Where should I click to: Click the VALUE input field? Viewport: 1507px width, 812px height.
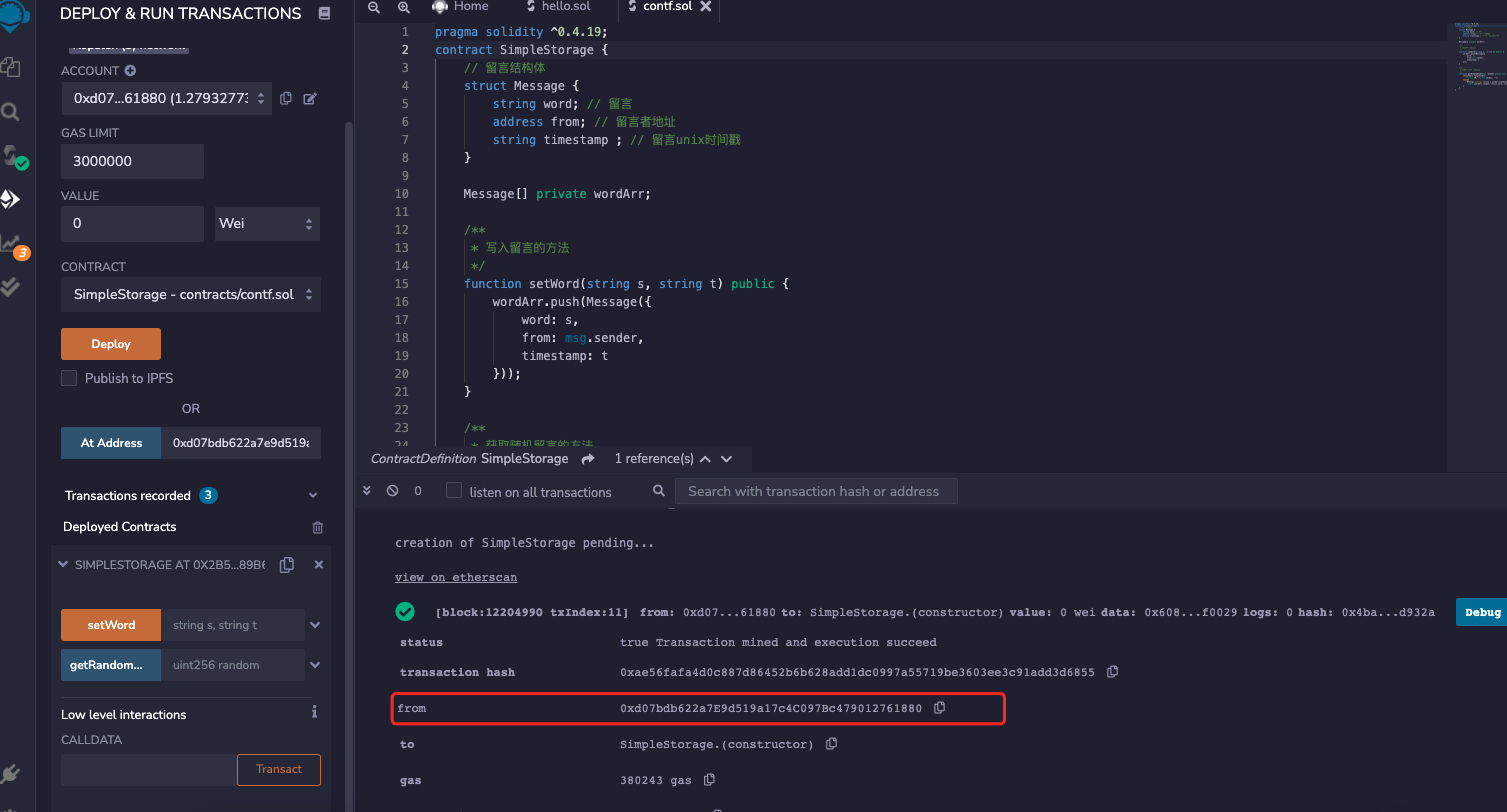pos(132,223)
